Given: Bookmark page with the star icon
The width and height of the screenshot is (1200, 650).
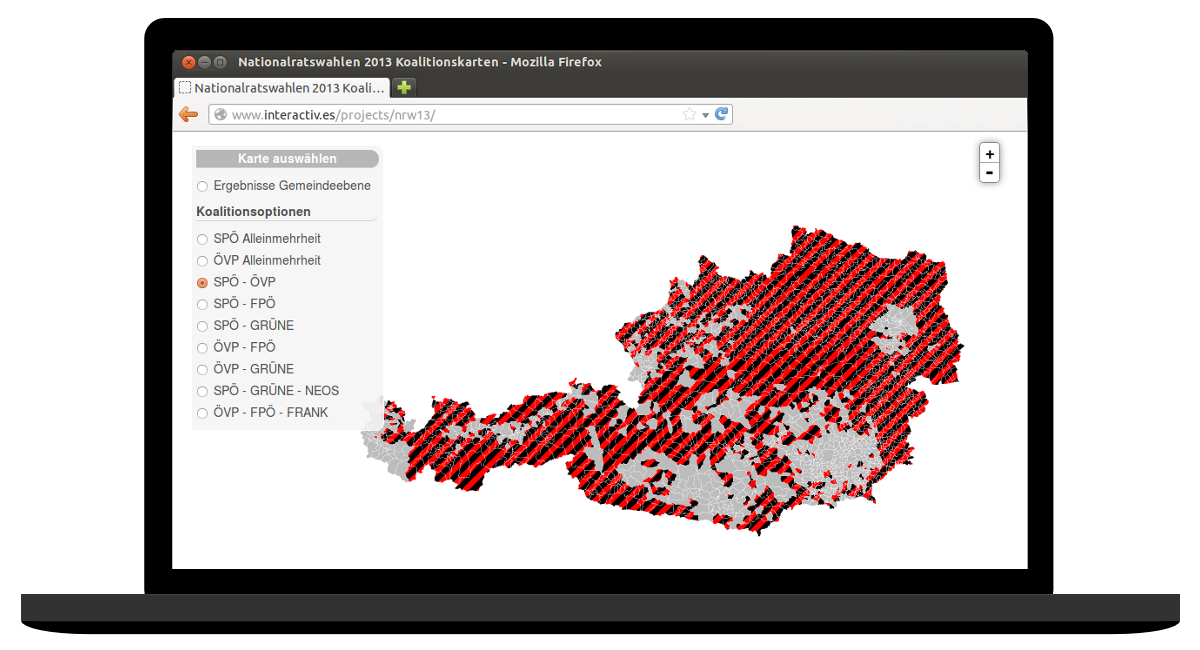Looking at the screenshot, I should click(x=689, y=114).
